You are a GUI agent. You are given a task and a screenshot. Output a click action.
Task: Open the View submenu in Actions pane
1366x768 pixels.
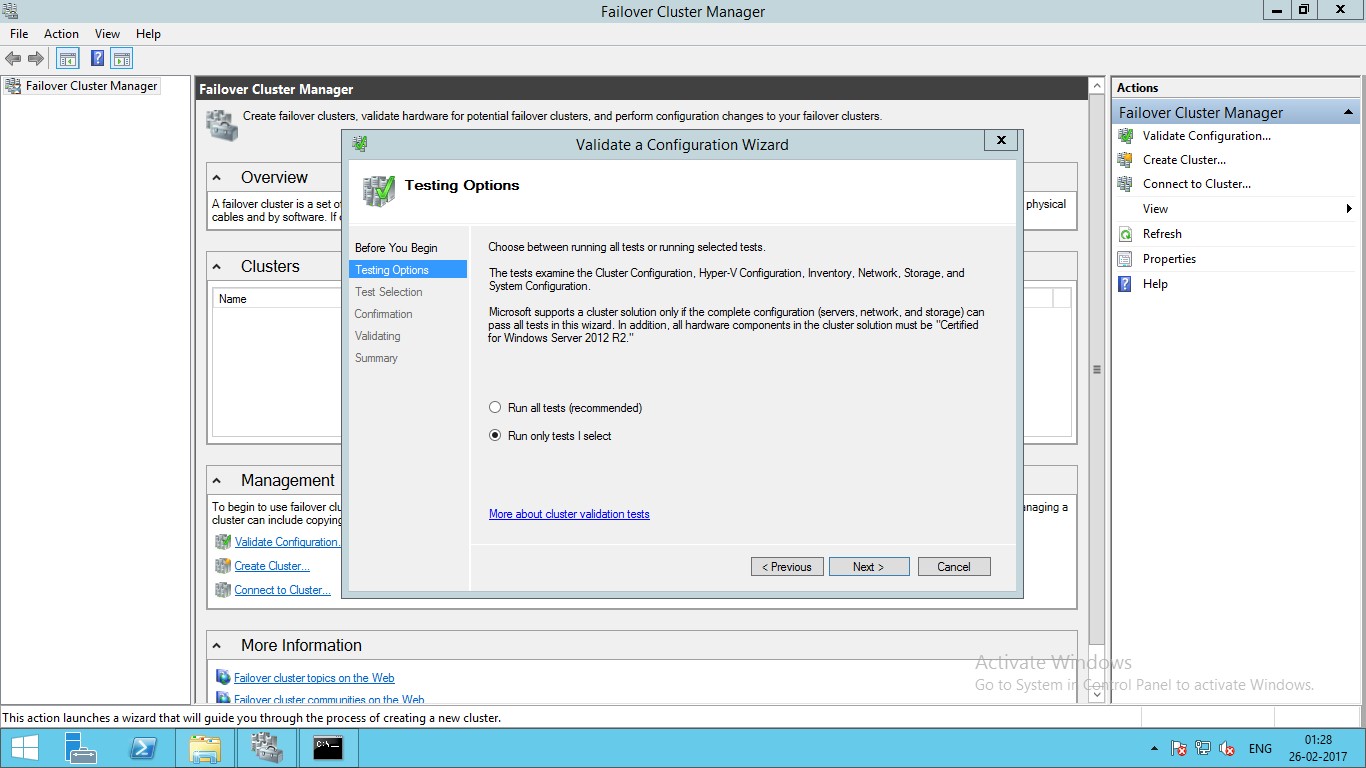(x=1236, y=209)
